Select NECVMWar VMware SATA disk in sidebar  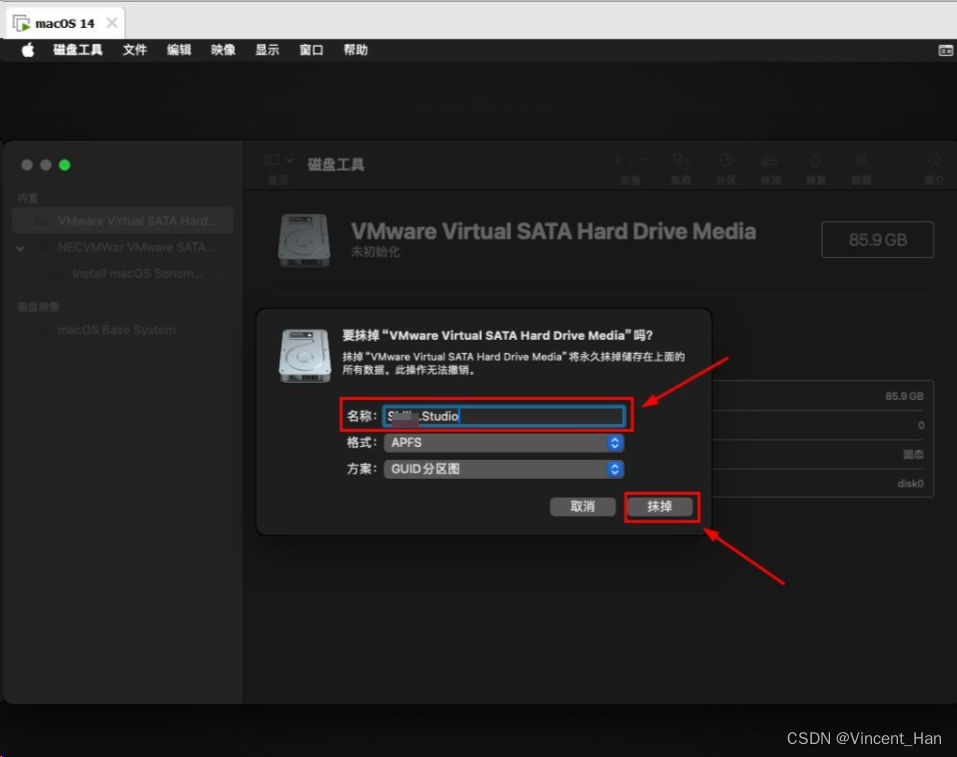tap(123, 247)
